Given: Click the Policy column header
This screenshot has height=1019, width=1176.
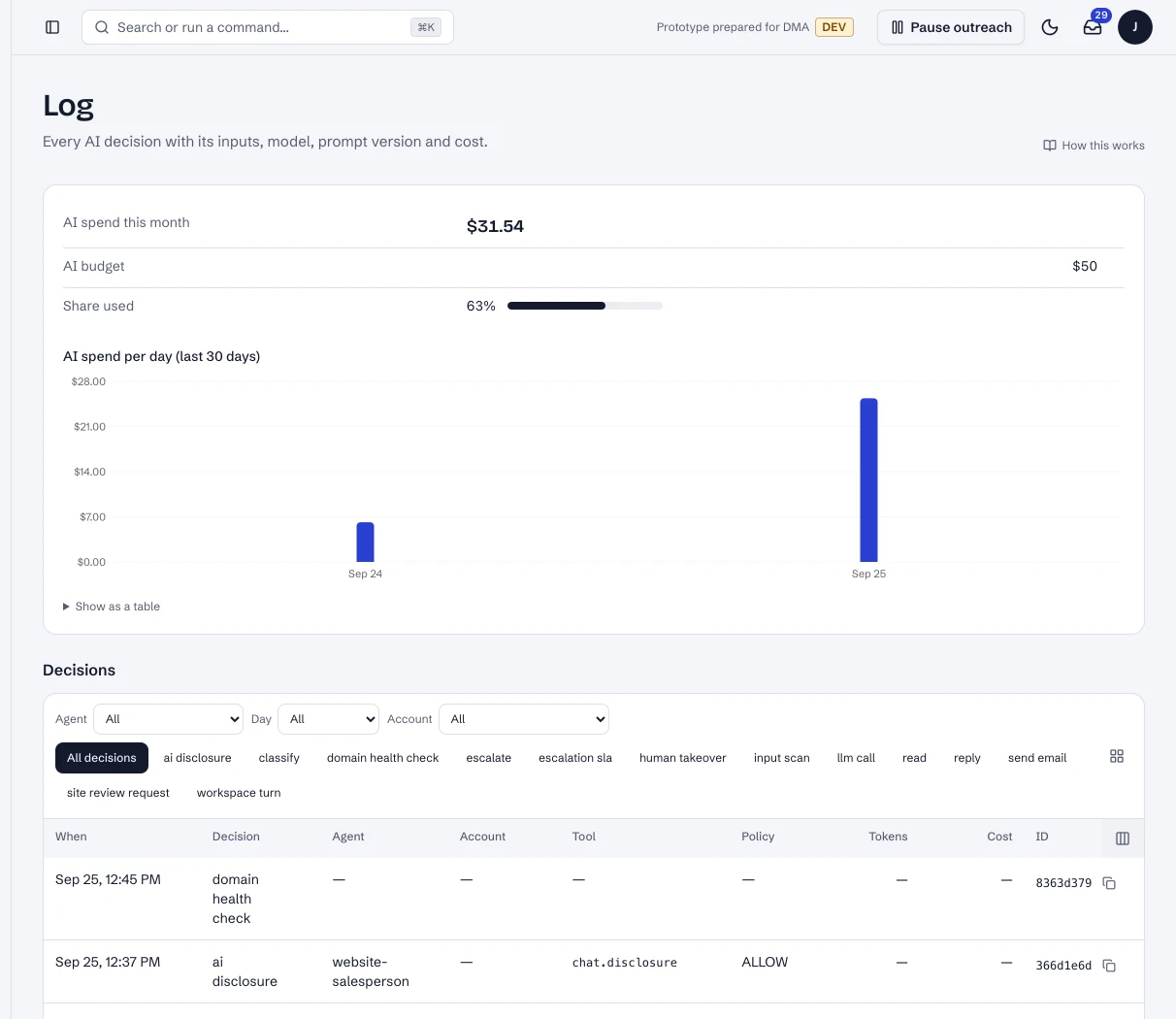Looking at the screenshot, I should tap(758, 837).
